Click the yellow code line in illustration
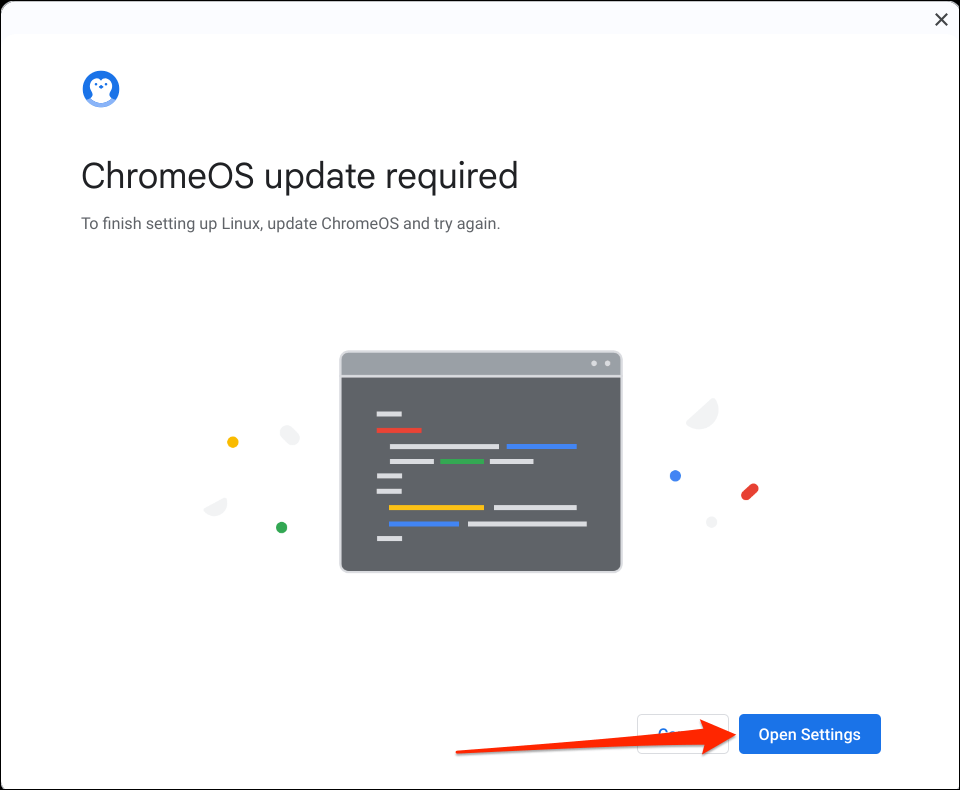 [436, 508]
